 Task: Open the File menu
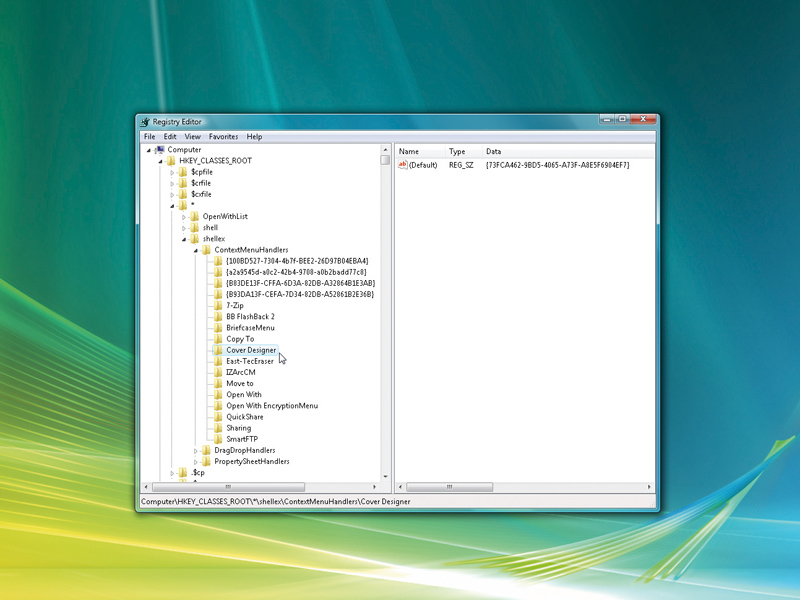149,137
